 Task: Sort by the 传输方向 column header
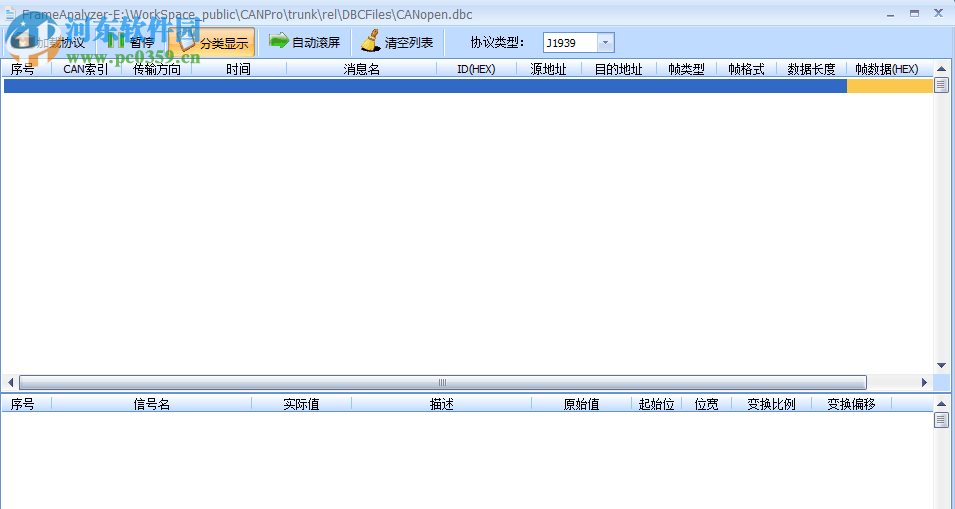[157, 69]
